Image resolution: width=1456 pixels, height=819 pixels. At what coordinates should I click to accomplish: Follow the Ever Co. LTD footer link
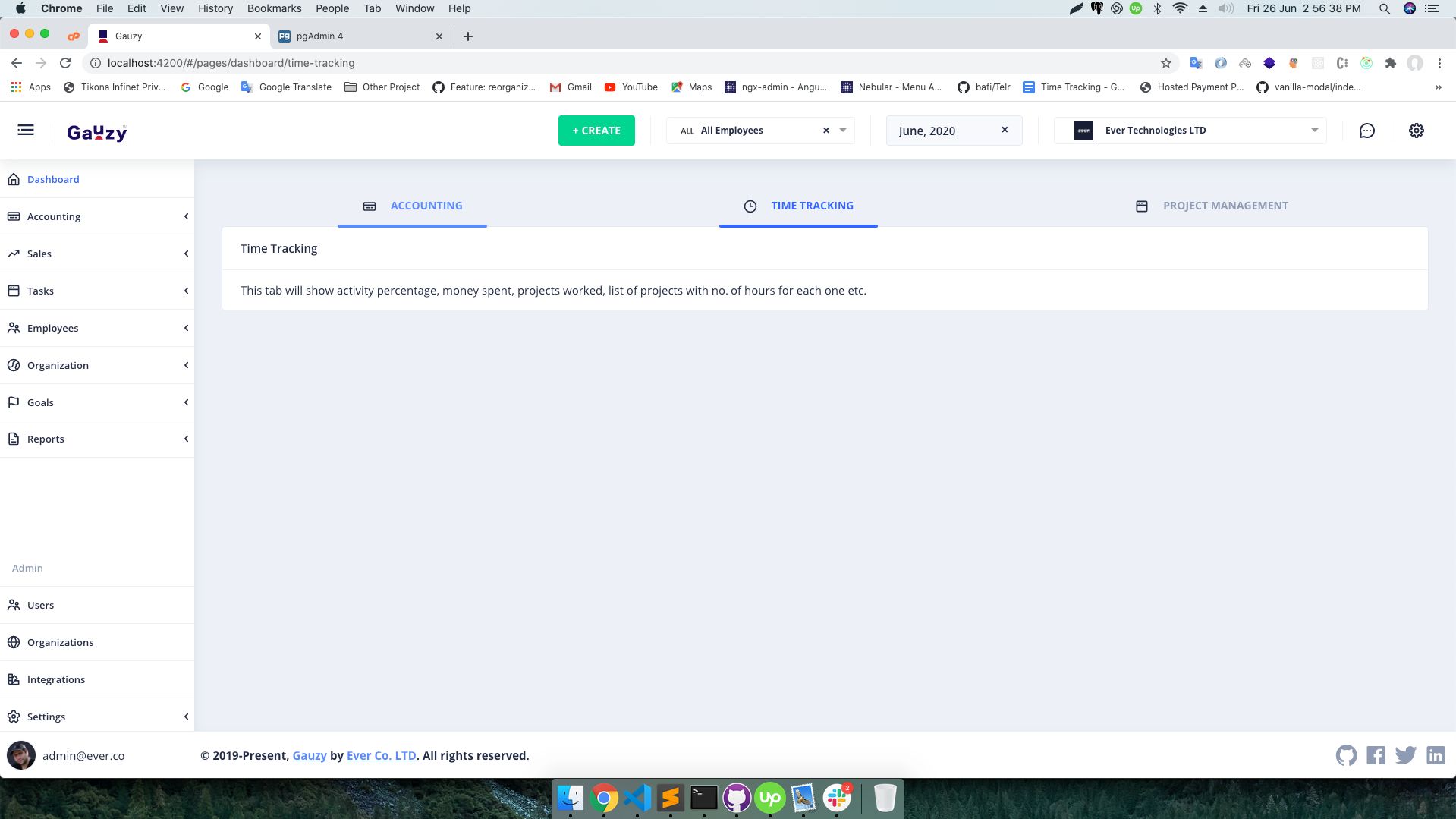pos(381,755)
